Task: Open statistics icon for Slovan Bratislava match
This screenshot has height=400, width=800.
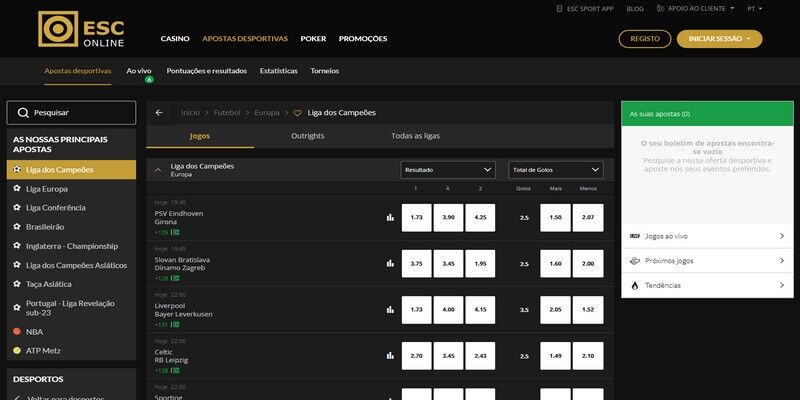Action: pos(390,263)
